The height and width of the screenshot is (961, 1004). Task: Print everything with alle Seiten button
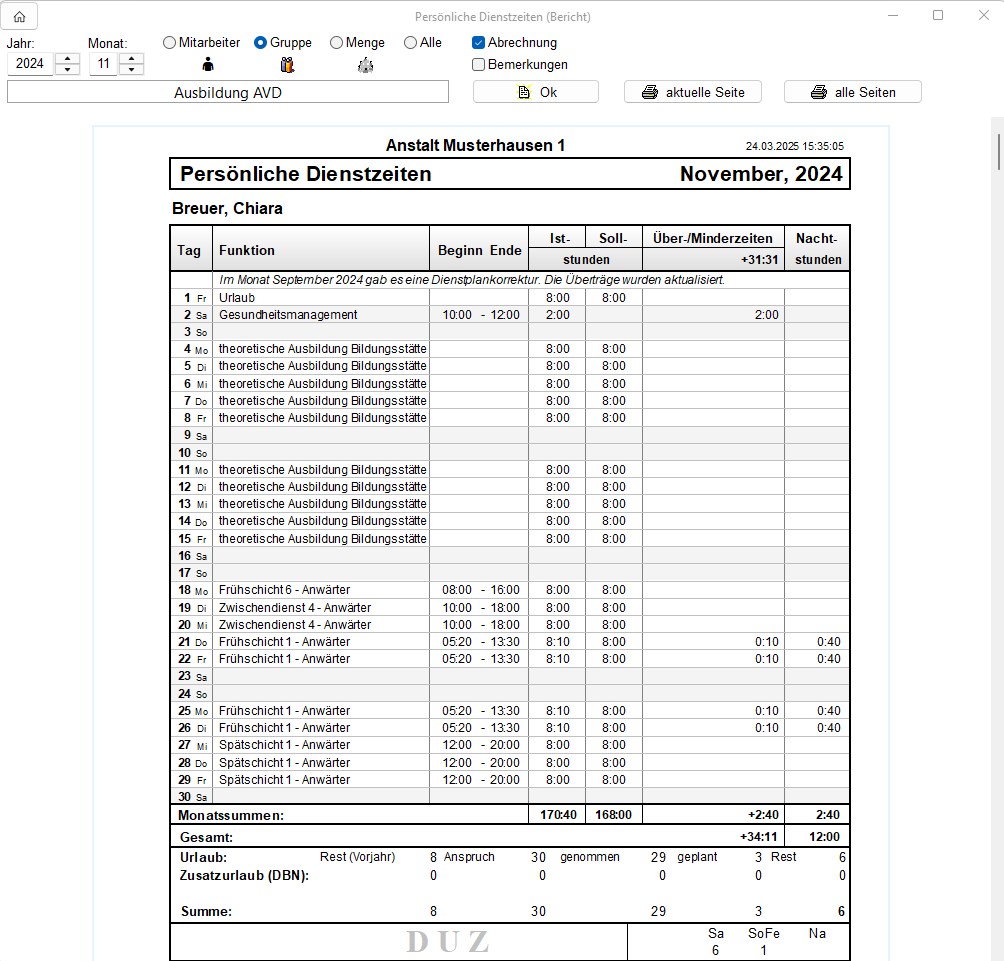852,92
